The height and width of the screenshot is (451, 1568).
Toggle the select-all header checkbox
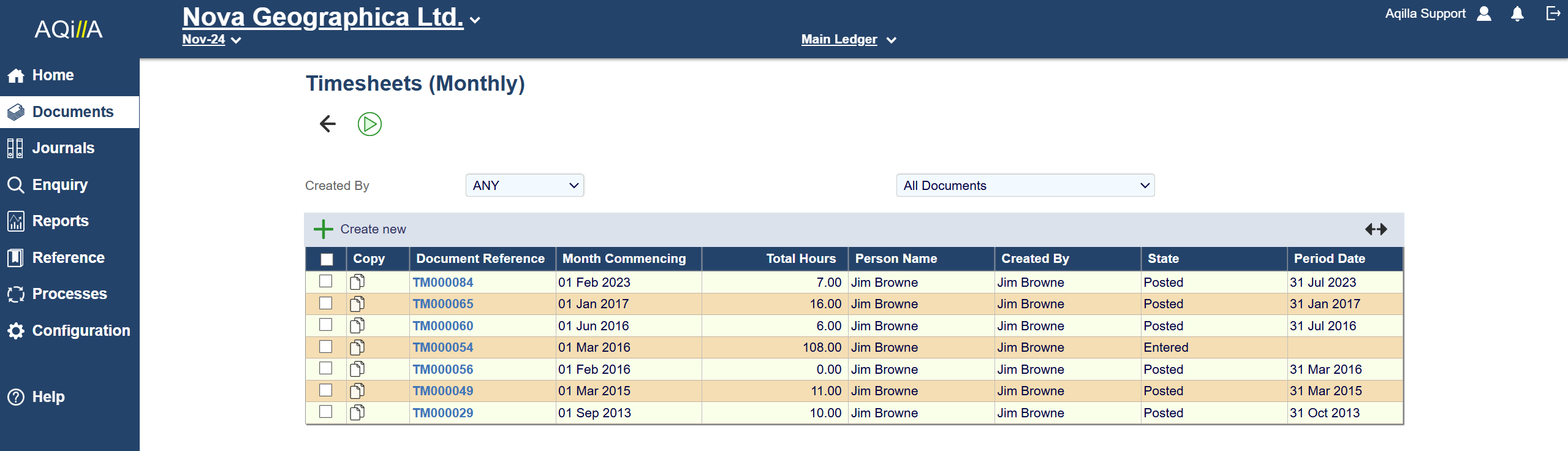pos(327,259)
